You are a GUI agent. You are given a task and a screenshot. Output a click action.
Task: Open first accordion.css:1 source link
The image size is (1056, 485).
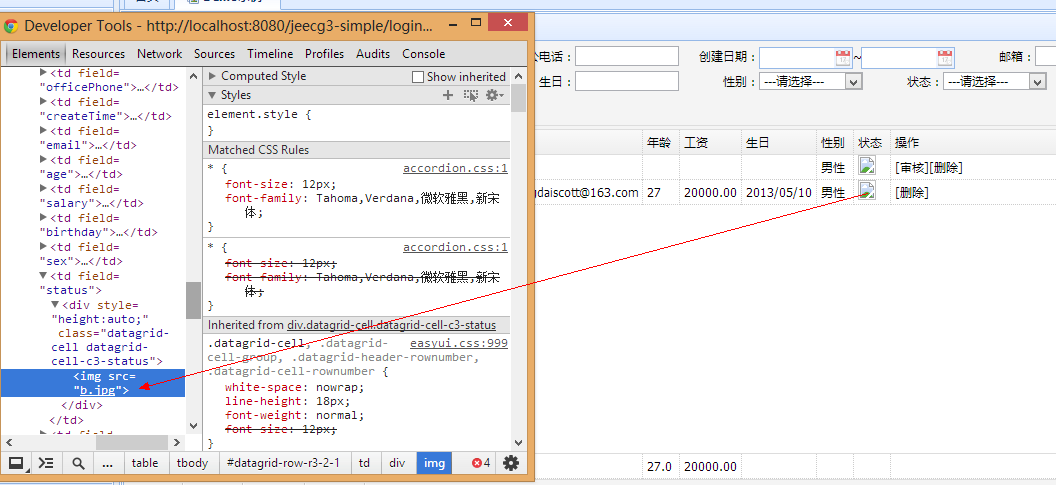click(455, 168)
